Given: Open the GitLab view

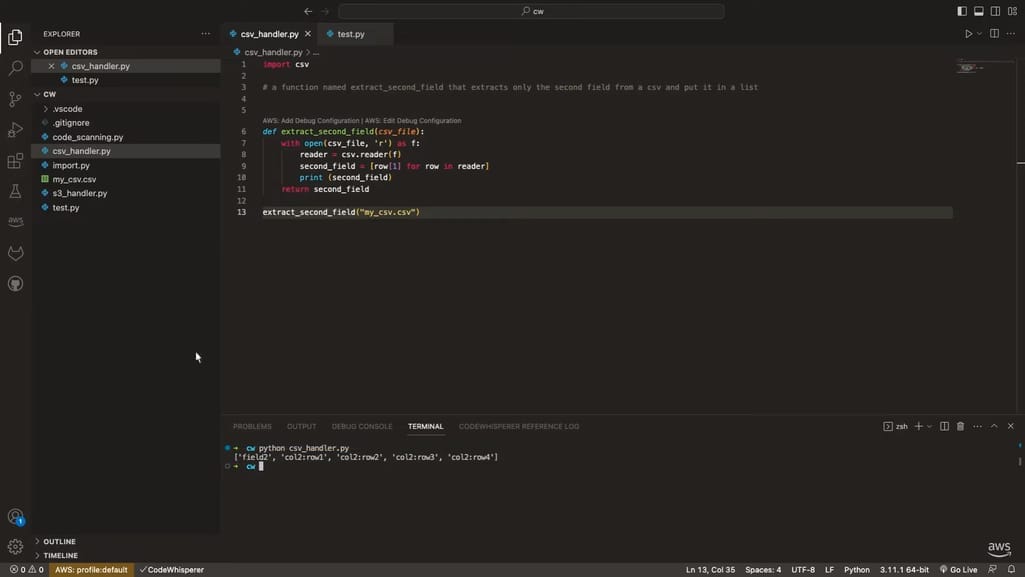Looking at the screenshot, I should pyautogui.click(x=15, y=253).
